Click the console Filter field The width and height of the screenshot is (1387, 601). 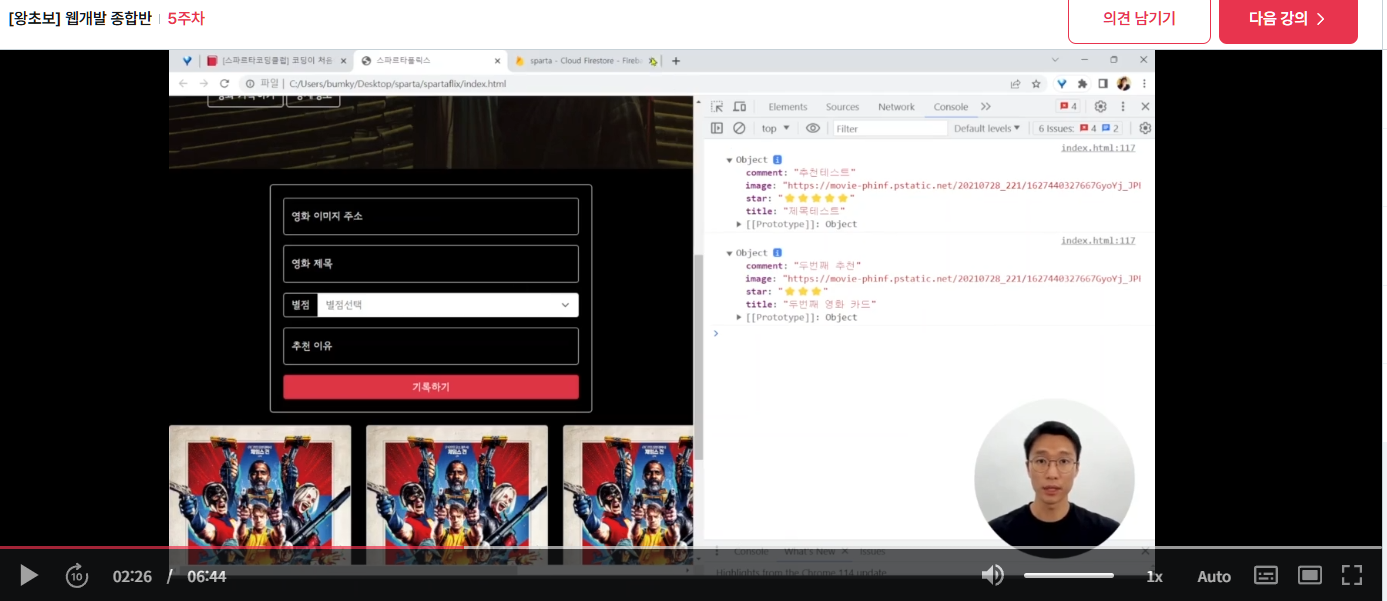click(890, 128)
